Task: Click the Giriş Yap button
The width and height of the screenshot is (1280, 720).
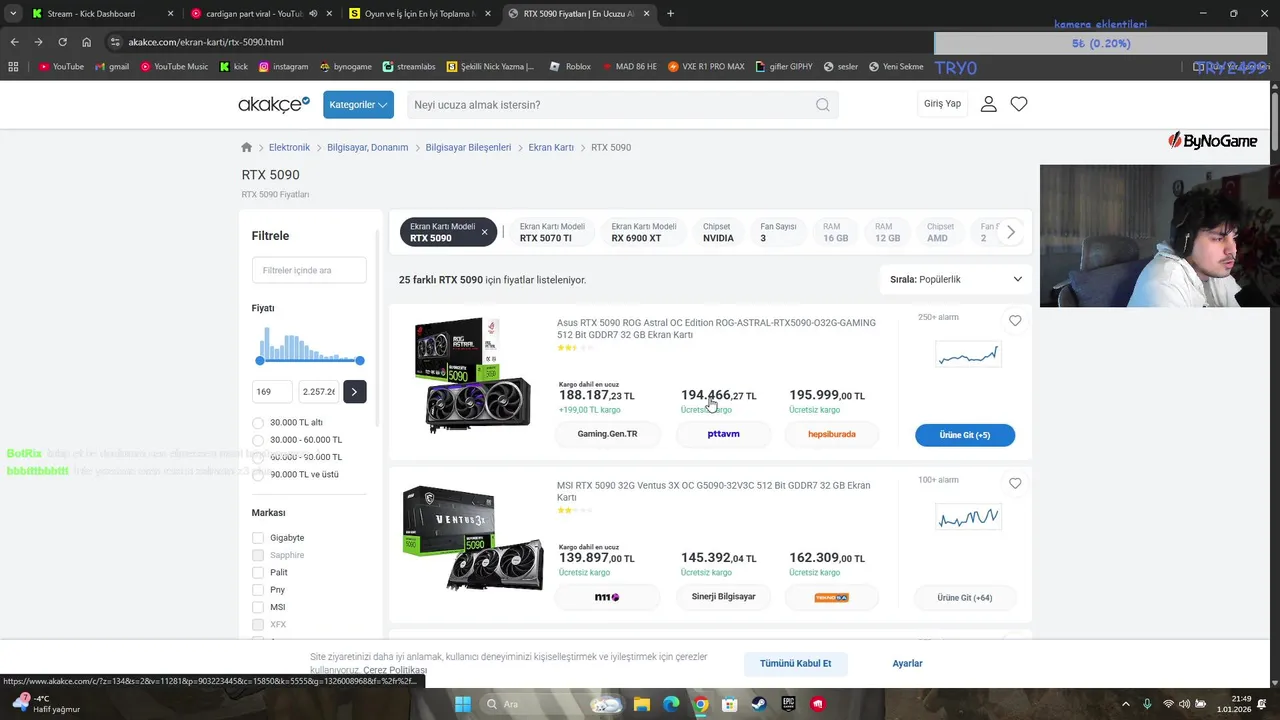Action: coord(942,104)
